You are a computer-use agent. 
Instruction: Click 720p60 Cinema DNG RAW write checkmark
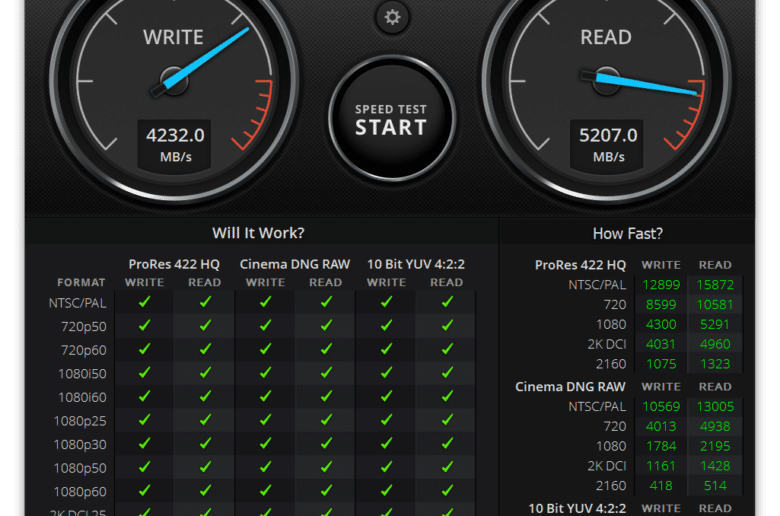click(x=266, y=349)
